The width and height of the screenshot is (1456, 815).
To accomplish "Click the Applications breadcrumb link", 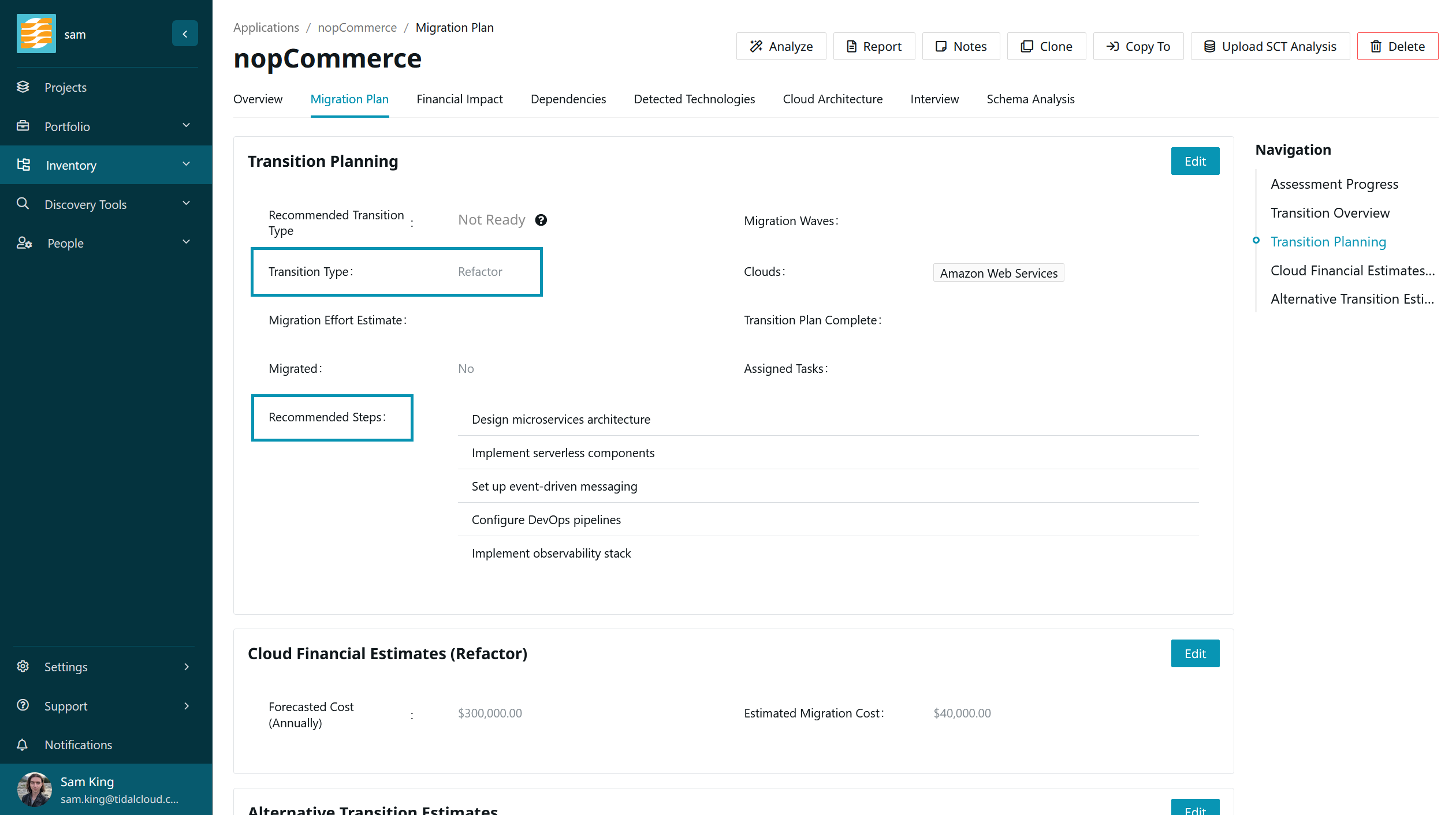I will pos(266,28).
